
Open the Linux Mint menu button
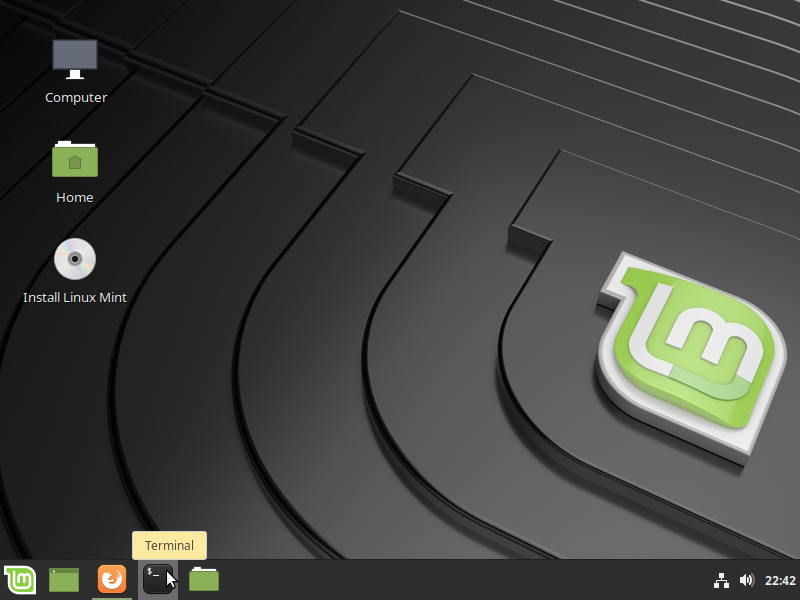pyautogui.click(x=20, y=580)
